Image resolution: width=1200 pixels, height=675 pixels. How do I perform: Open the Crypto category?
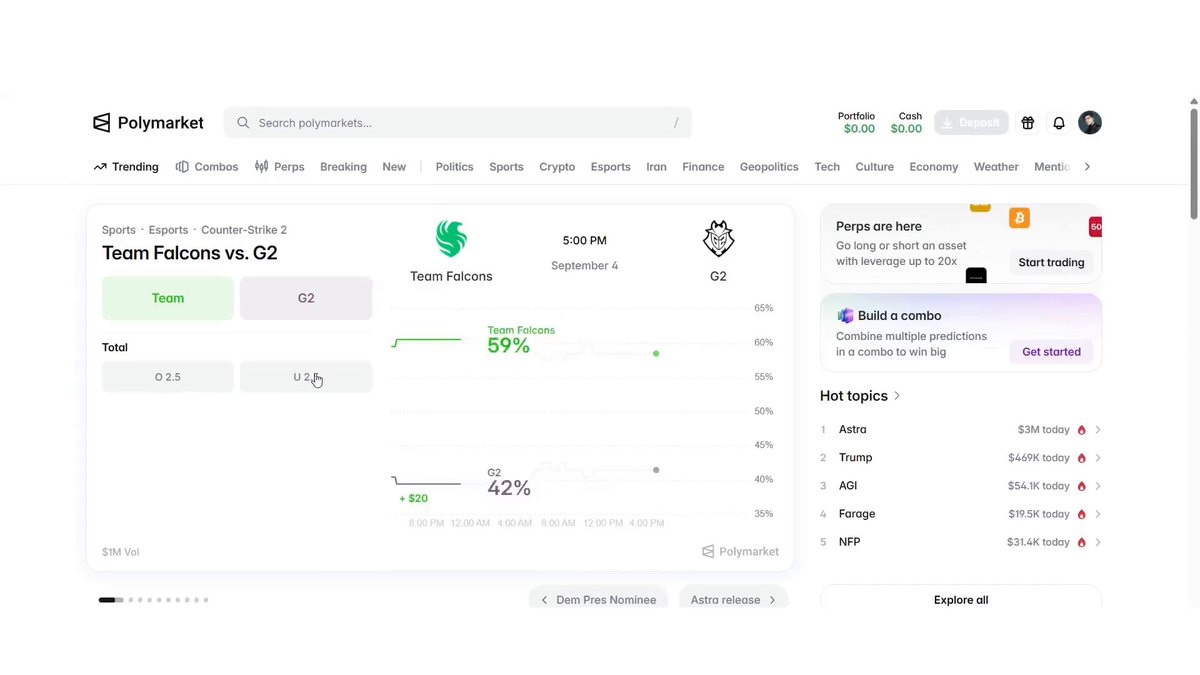(x=557, y=167)
